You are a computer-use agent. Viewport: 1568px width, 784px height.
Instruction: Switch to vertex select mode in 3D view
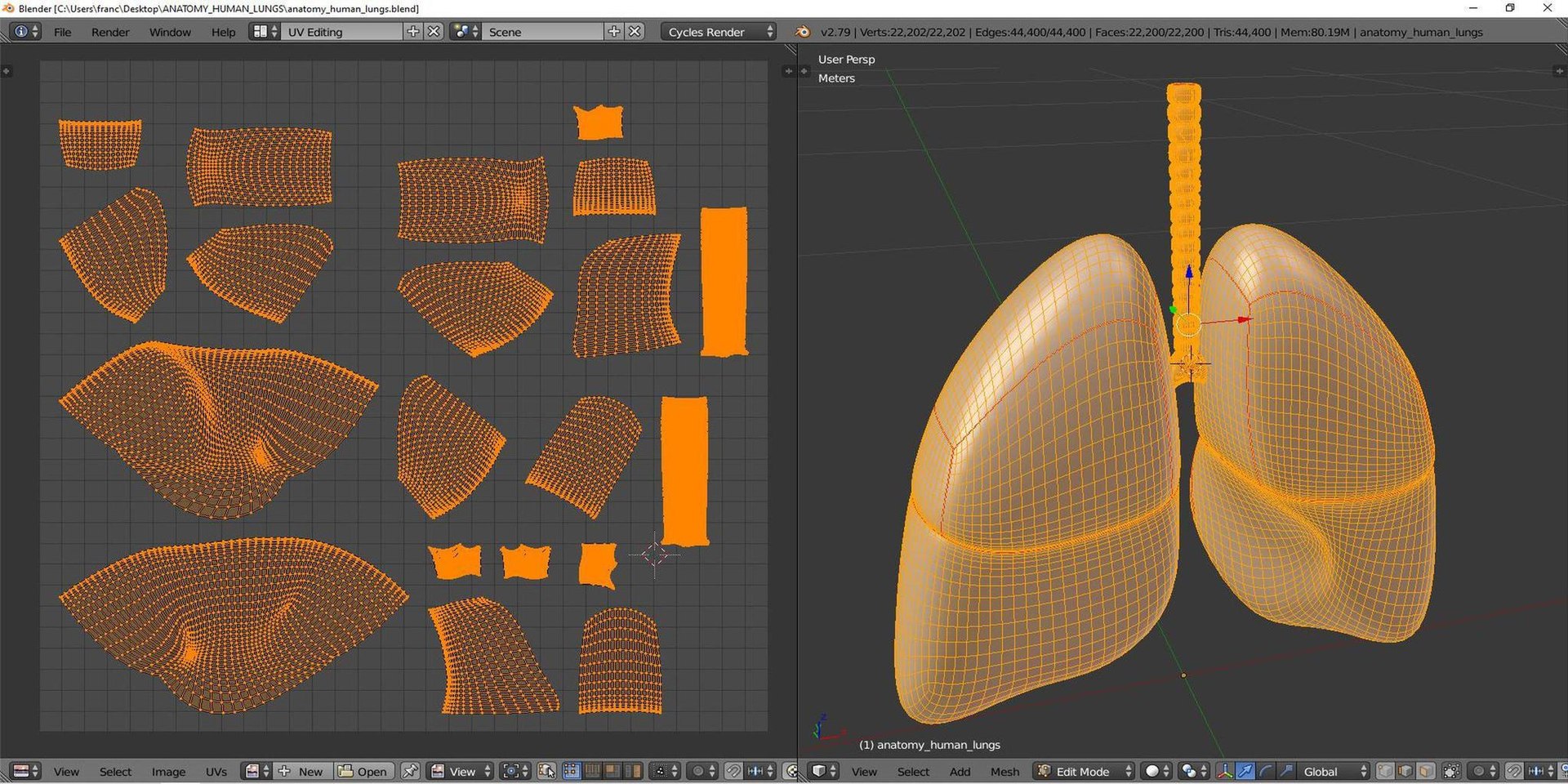[x=1385, y=771]
